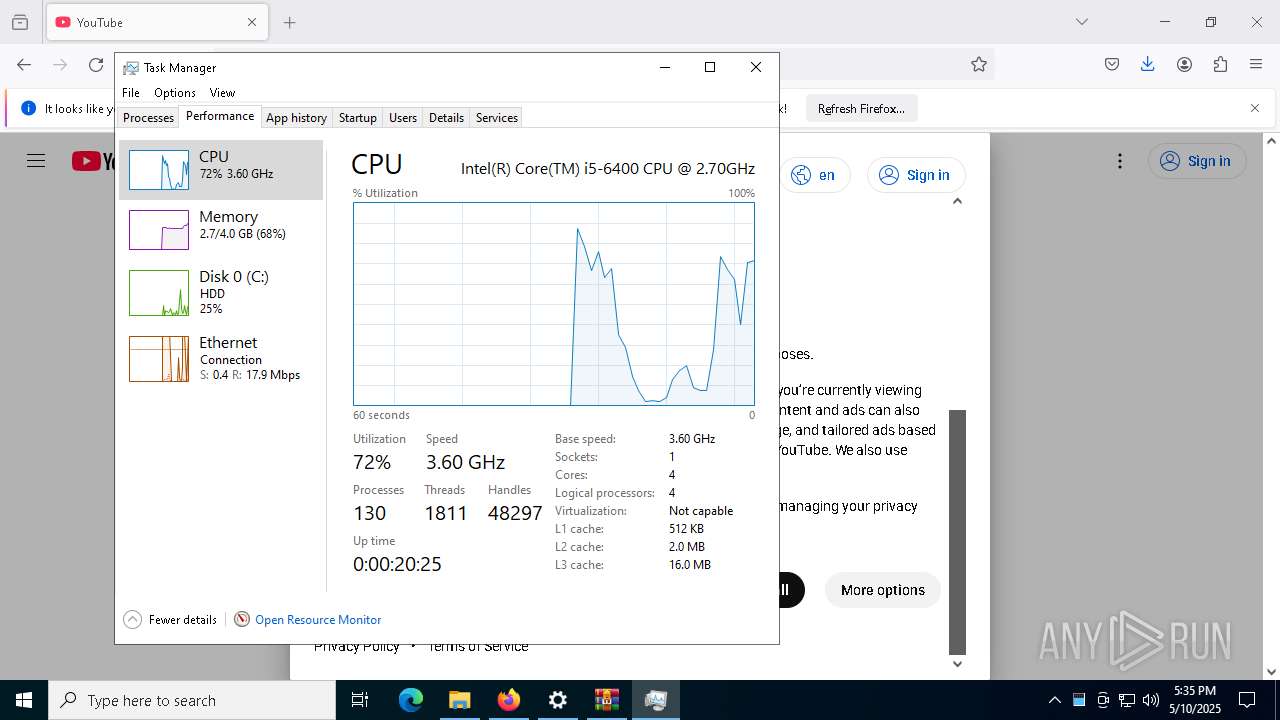Open the YouTube guide hamburger menu
The height and width of the screenshot is (720, 1280).
pyautogui.click(x=36, y=161)
